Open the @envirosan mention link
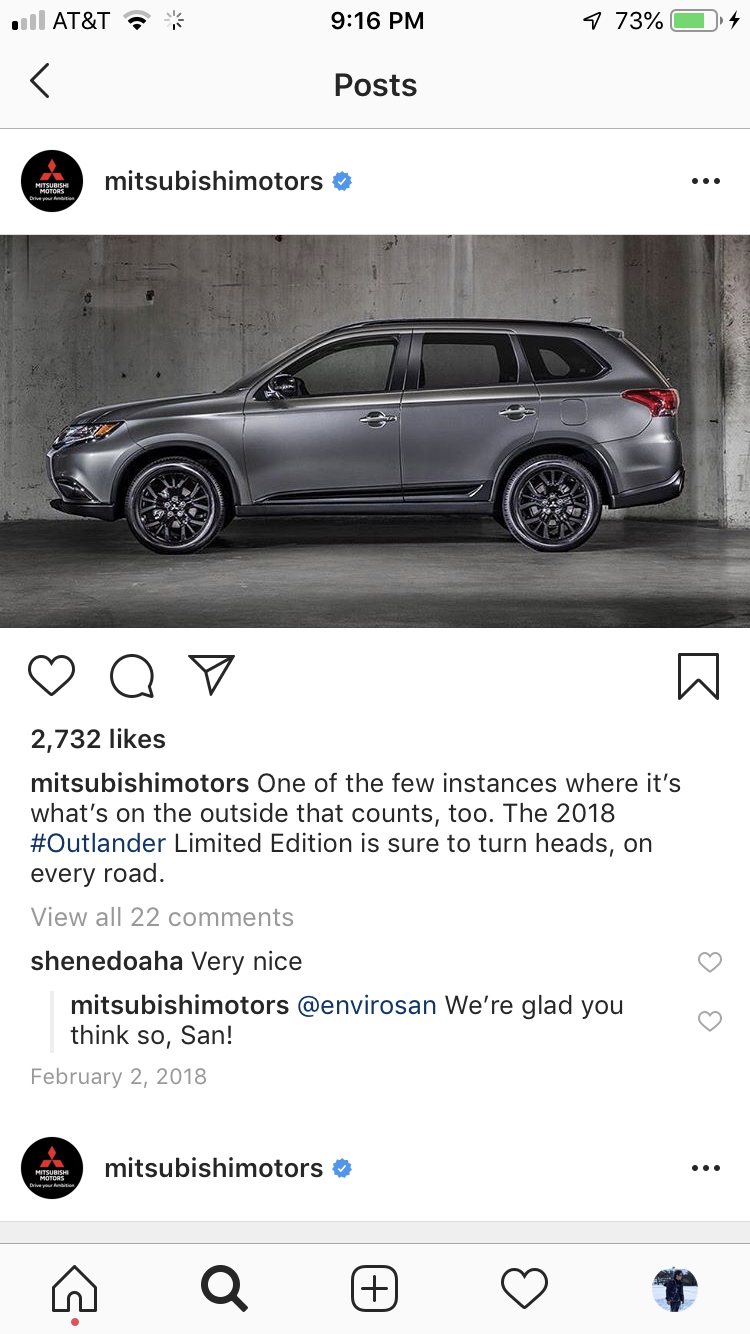This screenshot has height=1334, width=750. pyautogui.click(x=367, y=1005)
